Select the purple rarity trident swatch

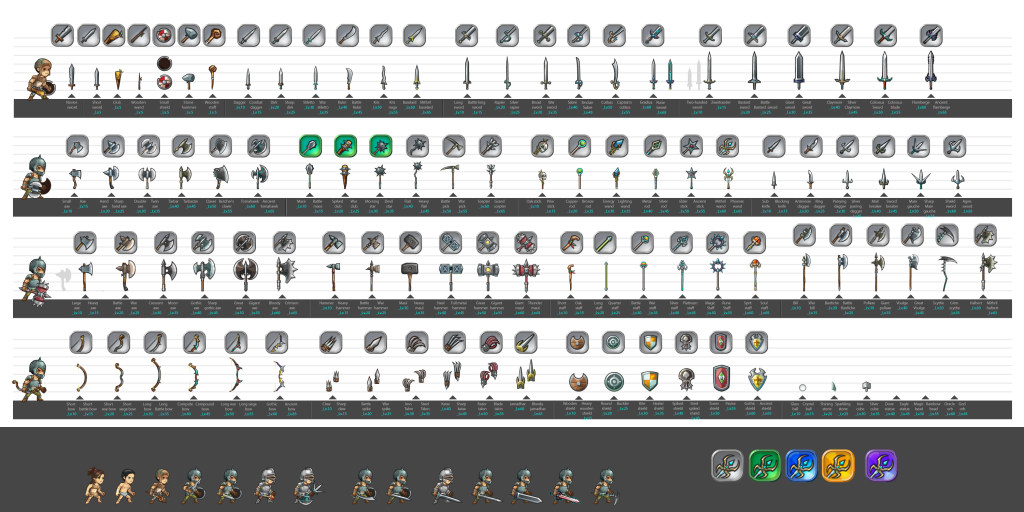[x=881, y=466]
